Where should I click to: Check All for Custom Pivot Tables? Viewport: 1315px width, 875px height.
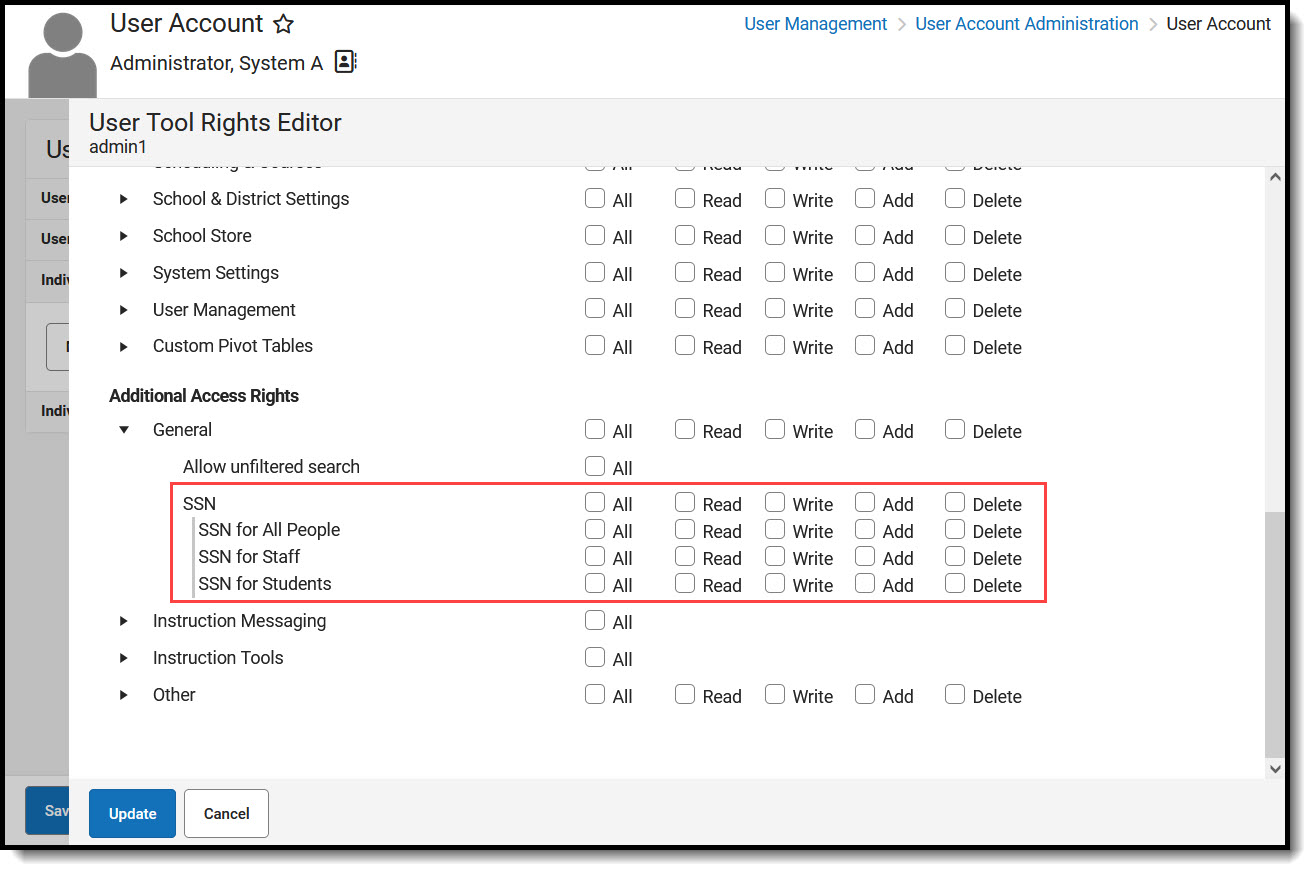pos(595,345)
